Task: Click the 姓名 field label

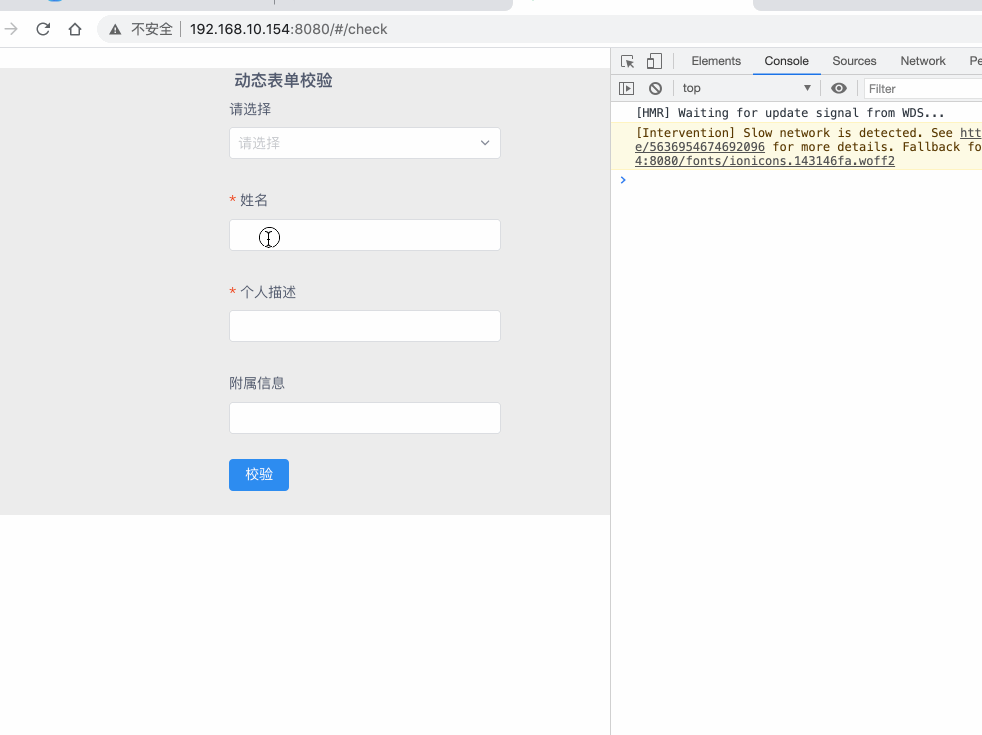Action: pyautogui.click(x=254, y=200)
